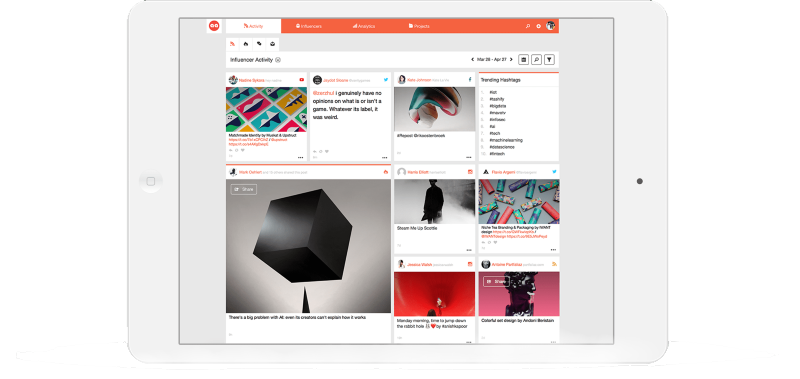800x379 pixels.
Task: Open the Projects tab
Action: (419, 26)
